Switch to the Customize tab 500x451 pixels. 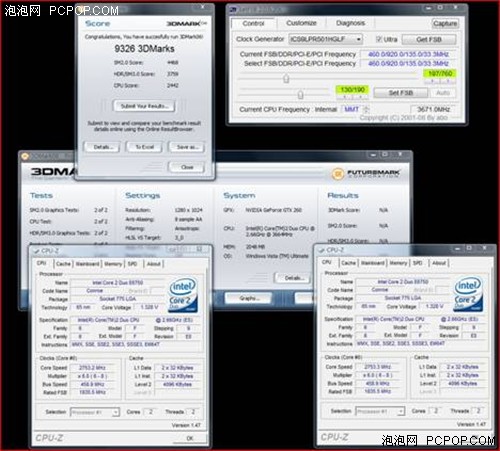click(301, 23)
